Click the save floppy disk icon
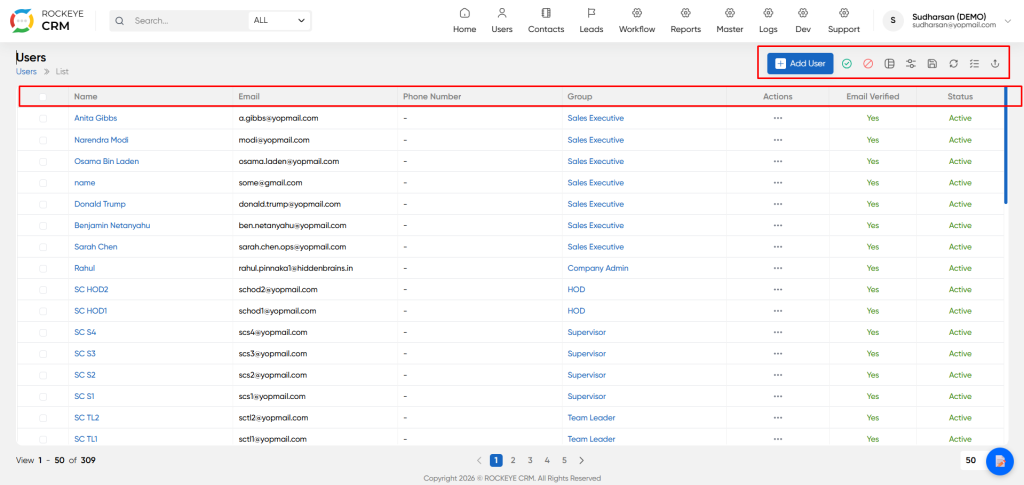Viewport: 1024px width, 485px height. pyautogui.click(x=932, y=63)
